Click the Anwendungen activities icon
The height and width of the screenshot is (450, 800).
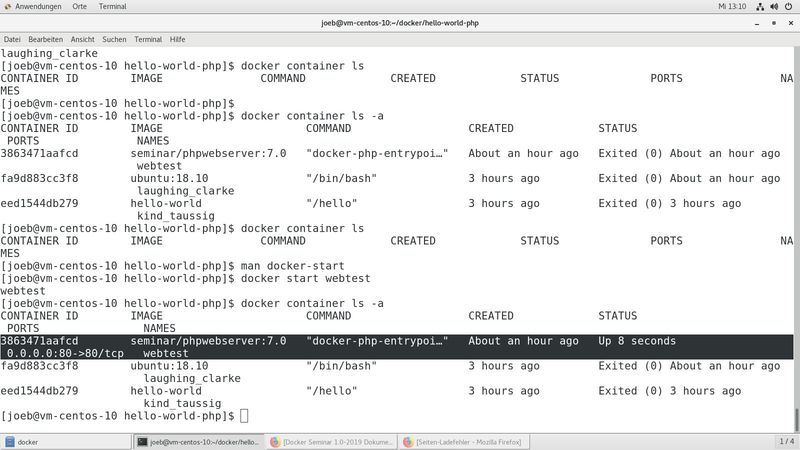coord(7,6)
